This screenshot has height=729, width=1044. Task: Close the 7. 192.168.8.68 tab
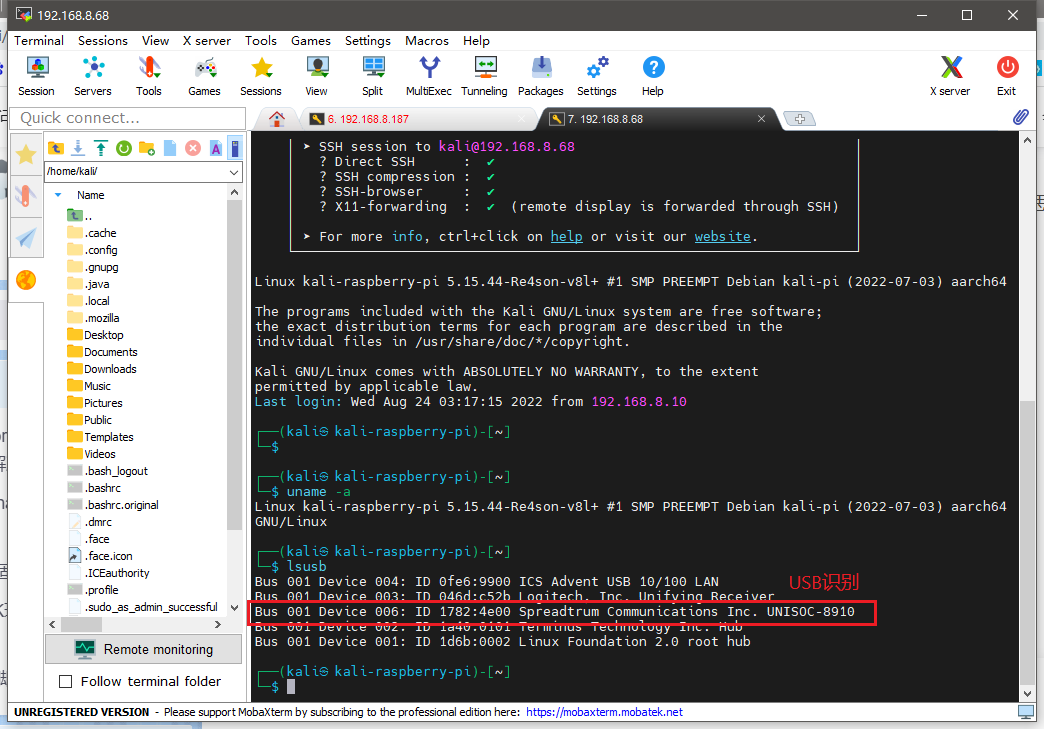[x=761, y=119]
